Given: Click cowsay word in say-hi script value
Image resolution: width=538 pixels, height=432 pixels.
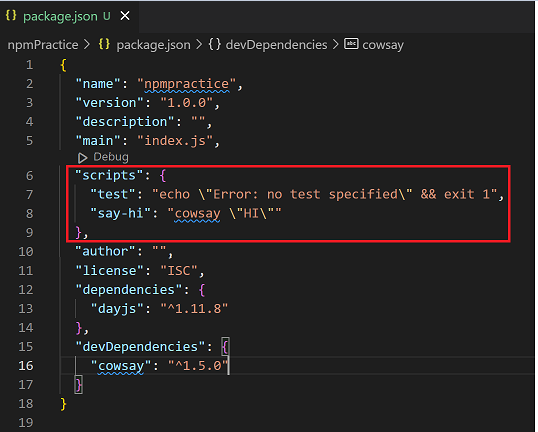Looking at the screenshot, I should pyautogui.click(x=198, y=214).
